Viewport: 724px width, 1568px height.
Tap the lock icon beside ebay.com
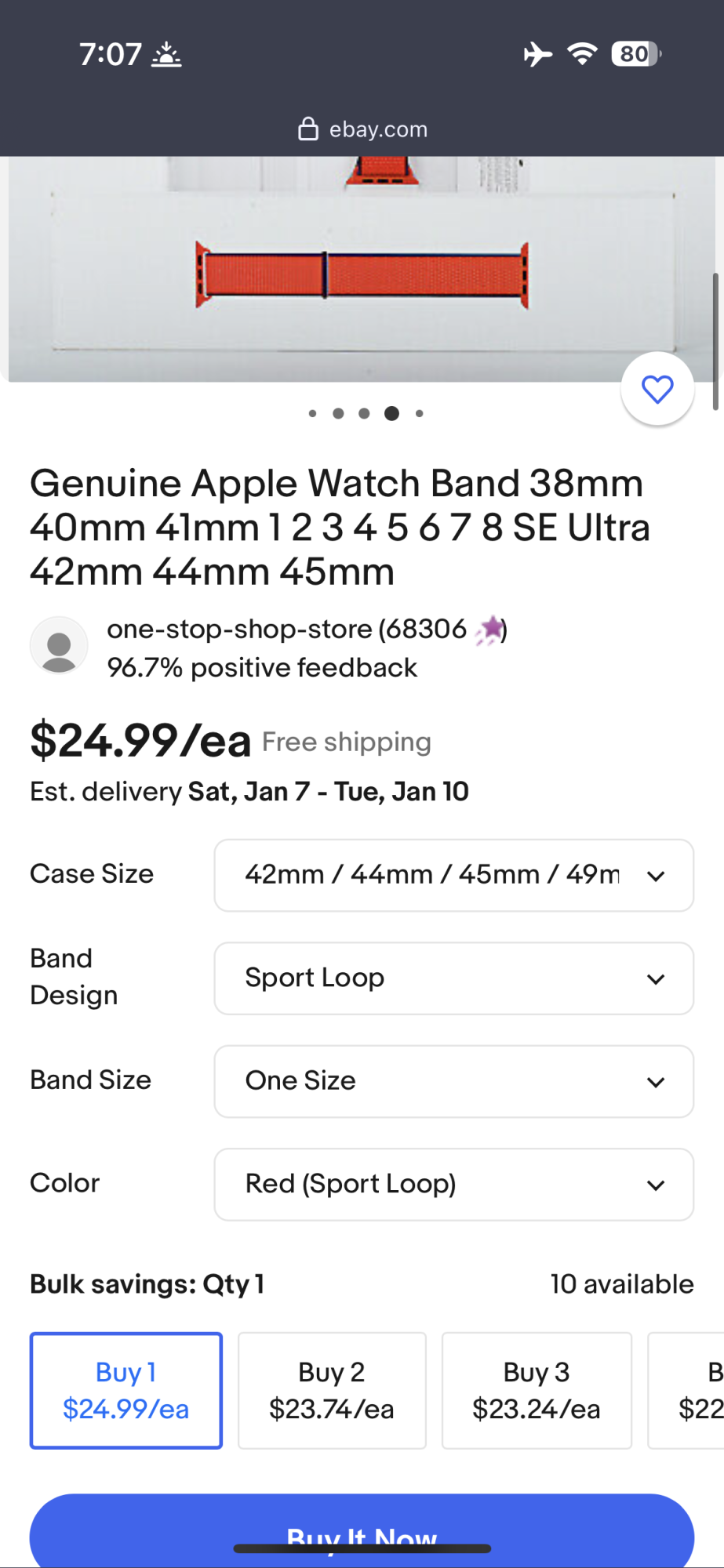308,129
